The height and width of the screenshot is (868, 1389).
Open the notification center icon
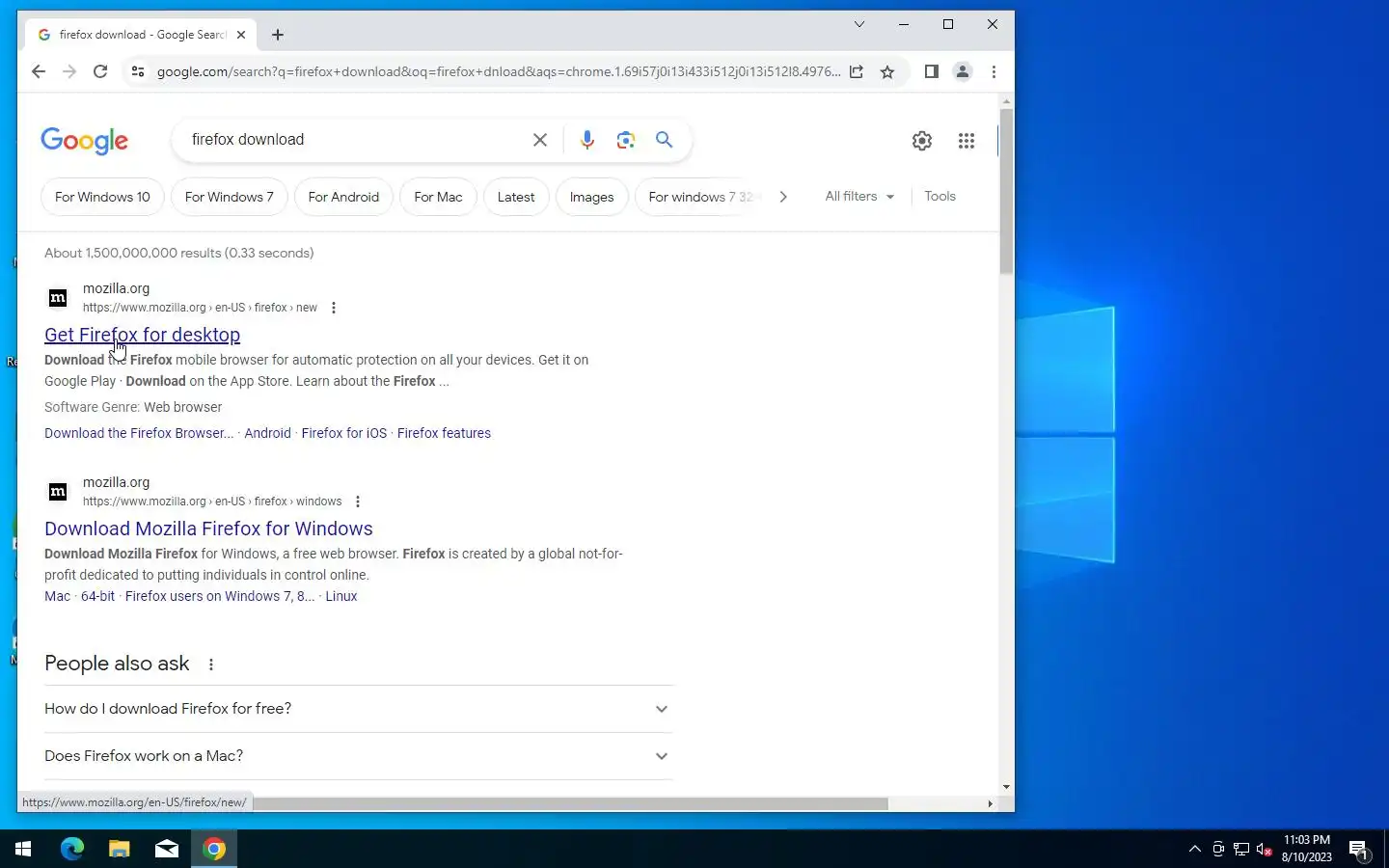(1359, 850)
